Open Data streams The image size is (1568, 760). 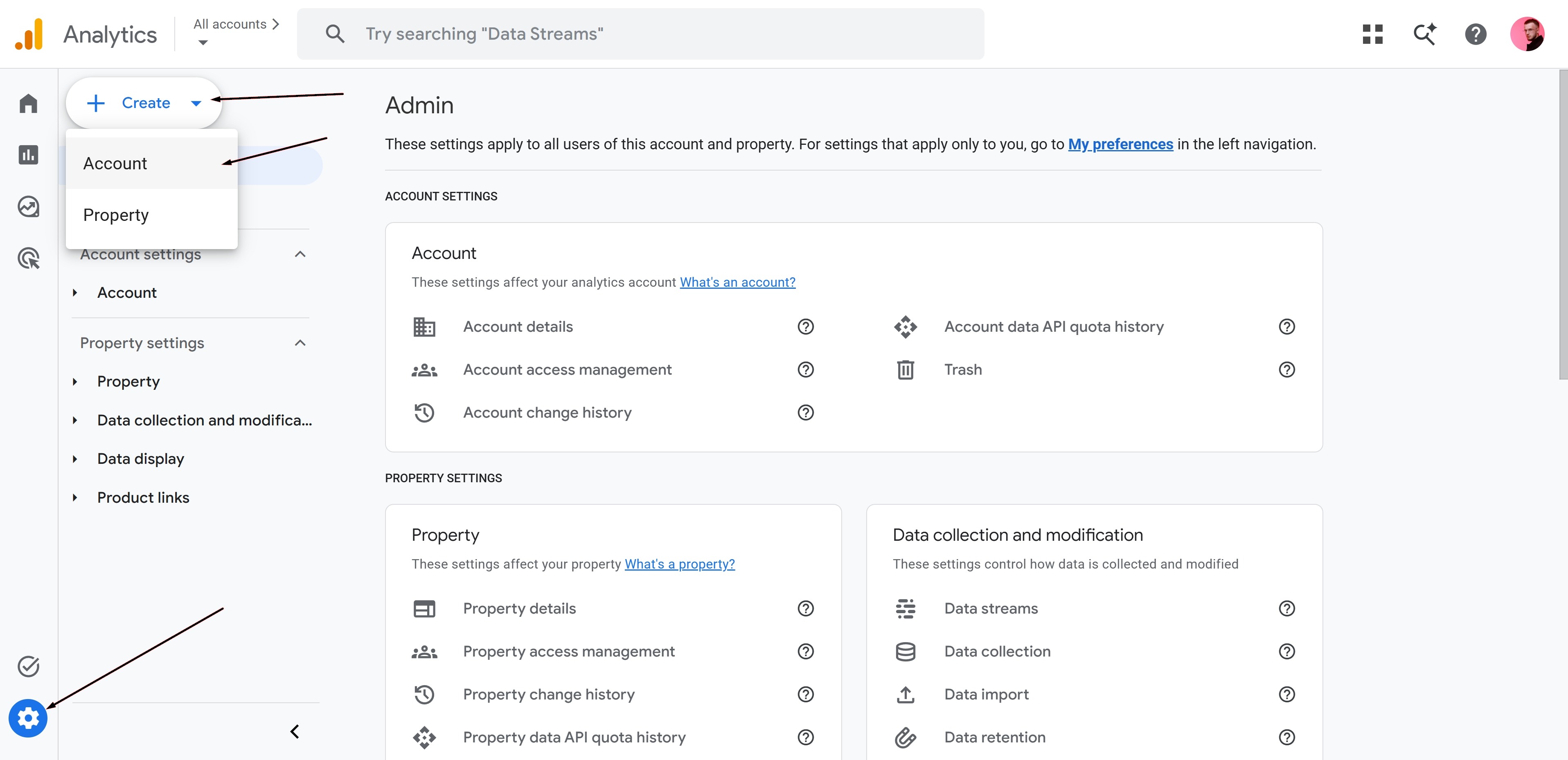point(991,609)
